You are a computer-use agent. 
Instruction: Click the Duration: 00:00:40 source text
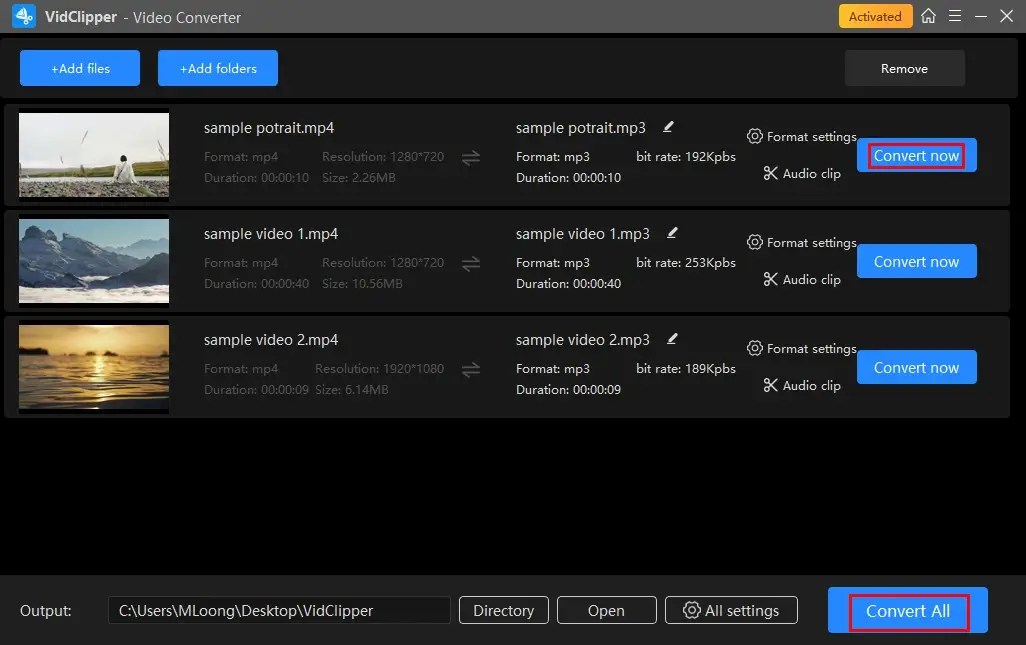tap(256, 283)
